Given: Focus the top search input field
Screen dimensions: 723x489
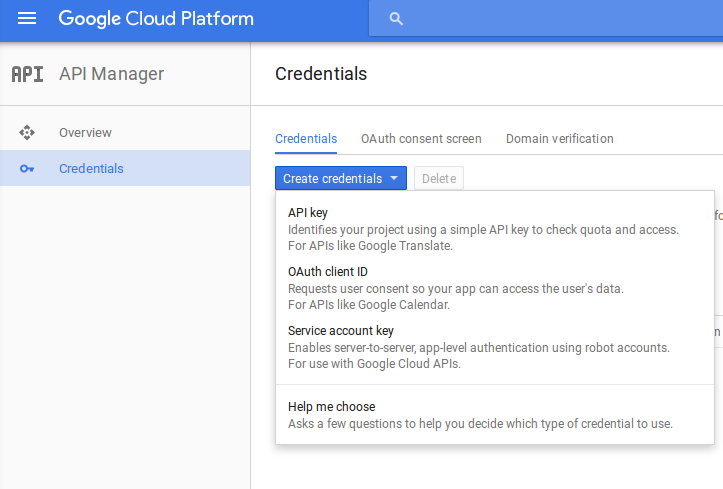Looking at the screenshot, I should tap(546, 18).
